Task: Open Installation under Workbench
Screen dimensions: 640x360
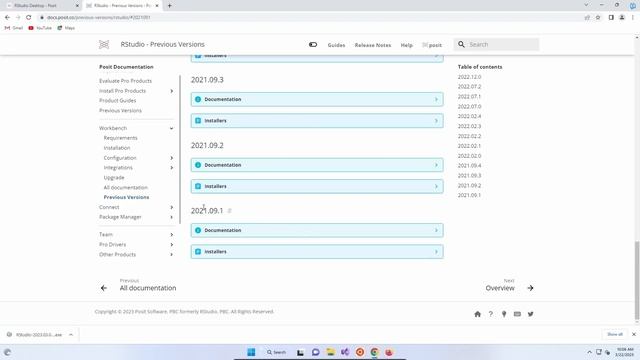Action: [x=117, y=148]
